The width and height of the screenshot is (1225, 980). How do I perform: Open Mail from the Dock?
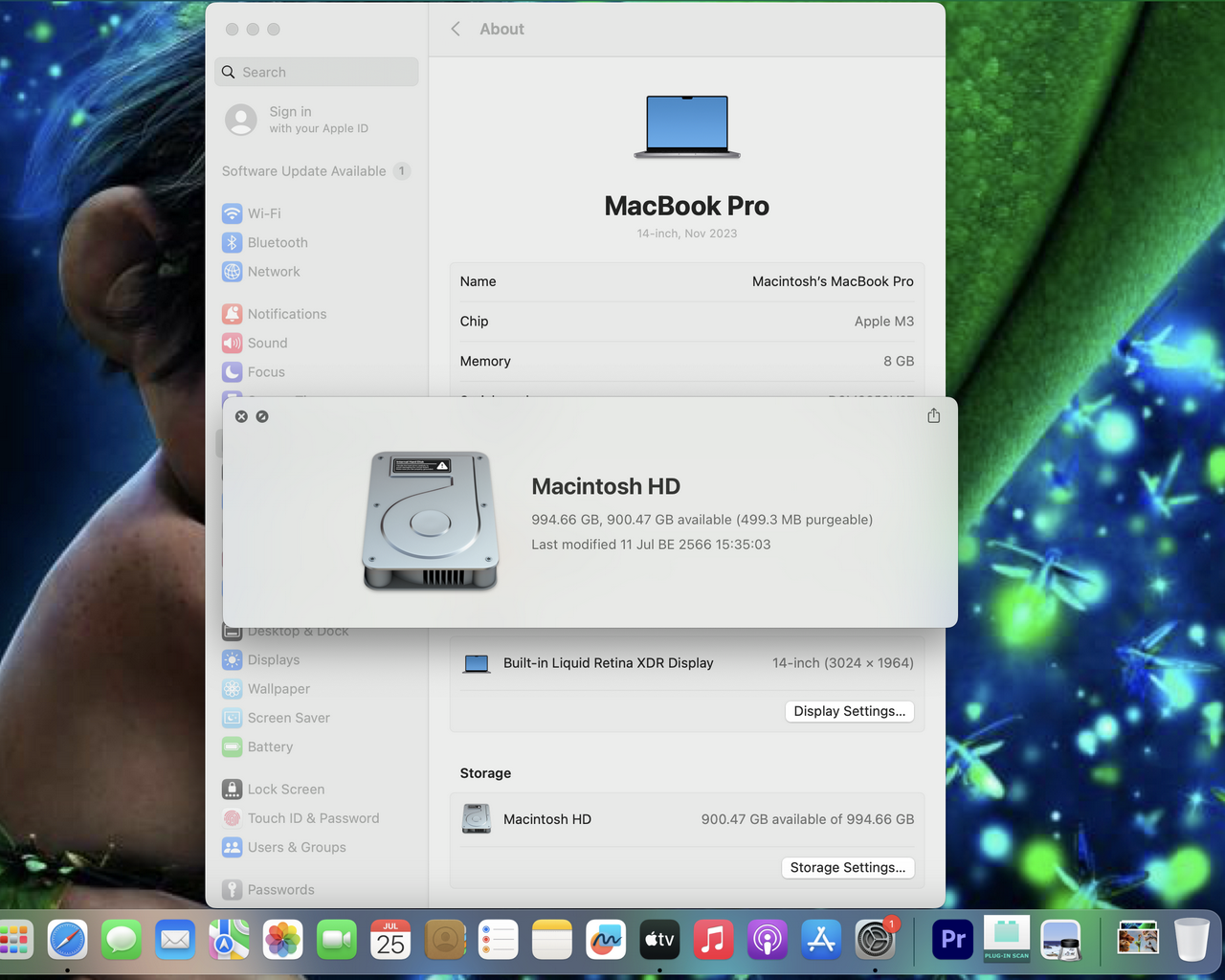175,940
